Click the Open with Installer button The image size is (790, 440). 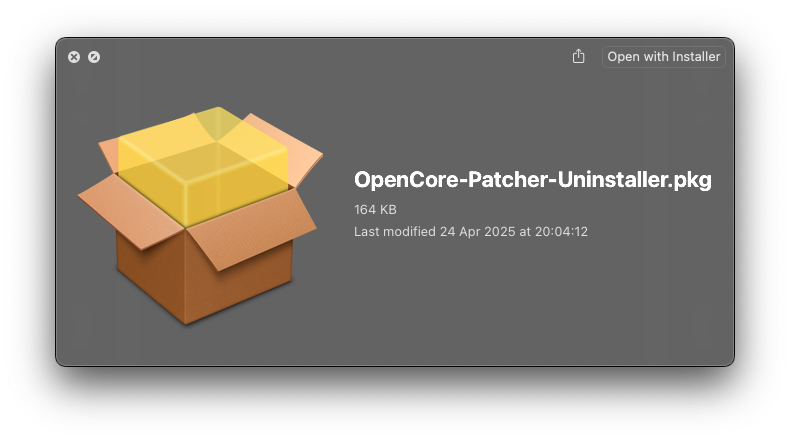[x=663, y=57]
